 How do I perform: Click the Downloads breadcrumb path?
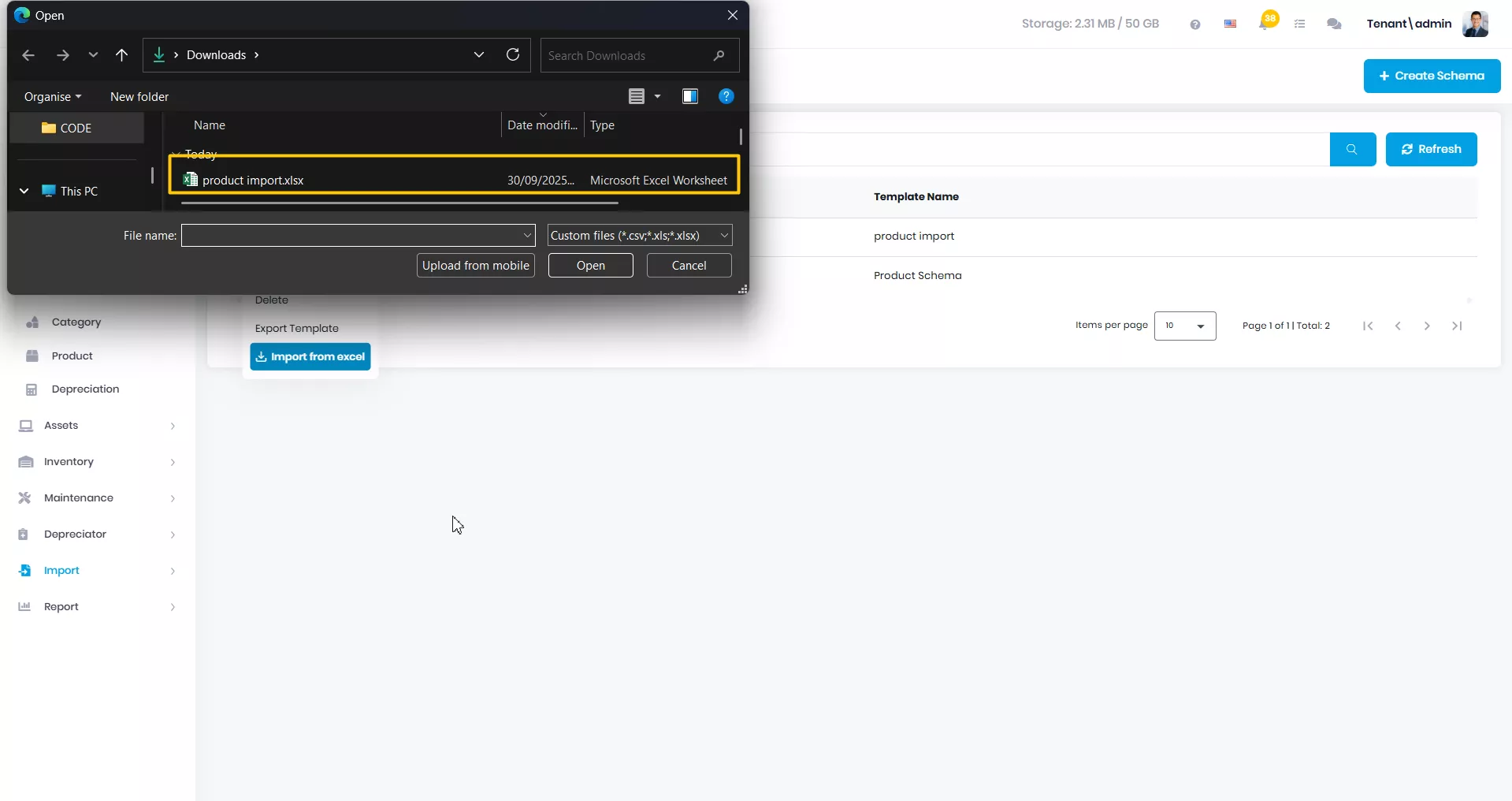point(217,54)
